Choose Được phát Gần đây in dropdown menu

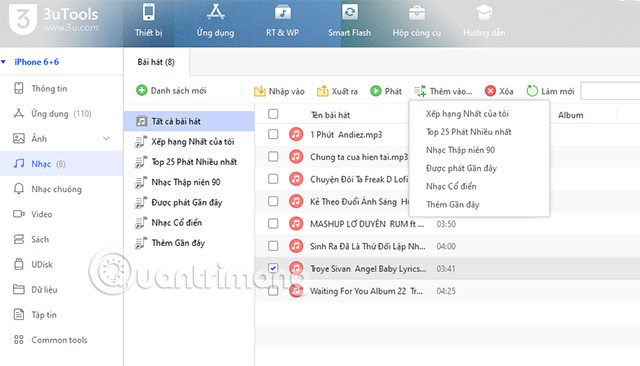point(479,168)
